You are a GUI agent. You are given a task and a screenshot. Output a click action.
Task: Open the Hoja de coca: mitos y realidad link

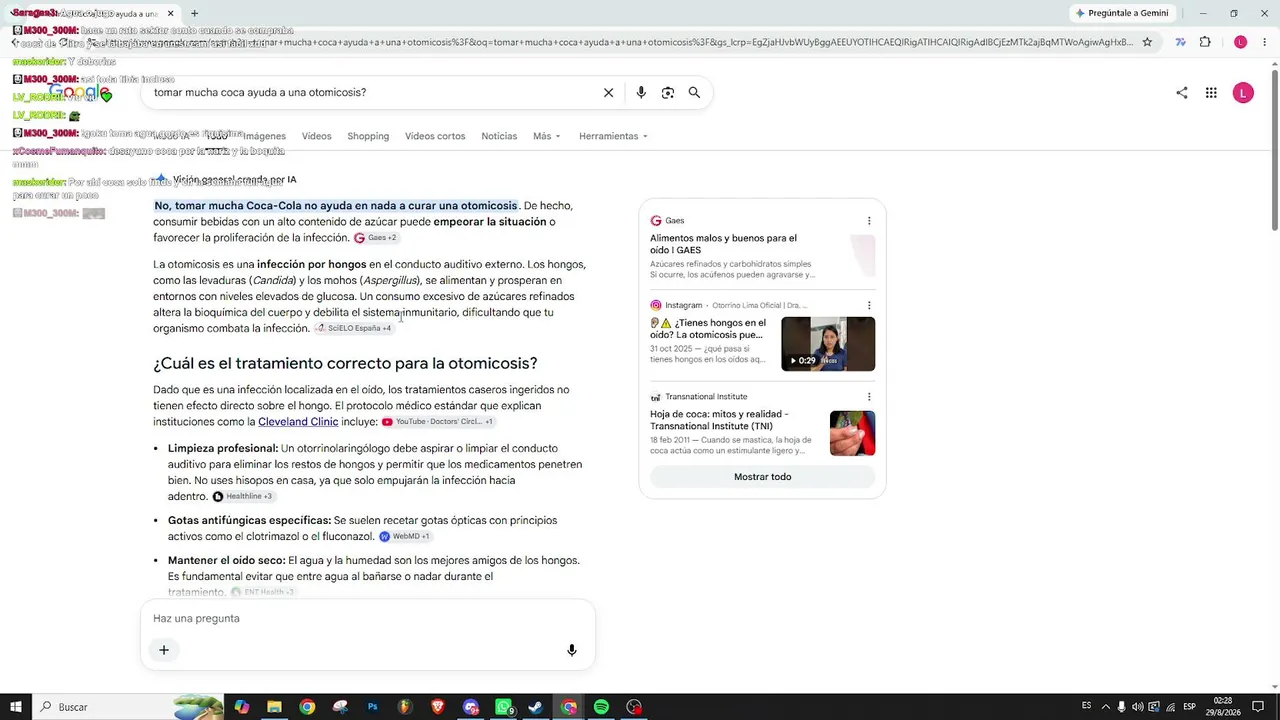pyautogui.click(x=719, y=420)
